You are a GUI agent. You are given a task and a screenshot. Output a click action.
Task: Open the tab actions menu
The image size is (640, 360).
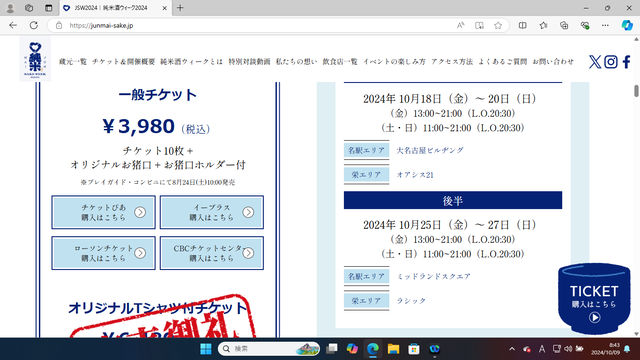(49, 8)
